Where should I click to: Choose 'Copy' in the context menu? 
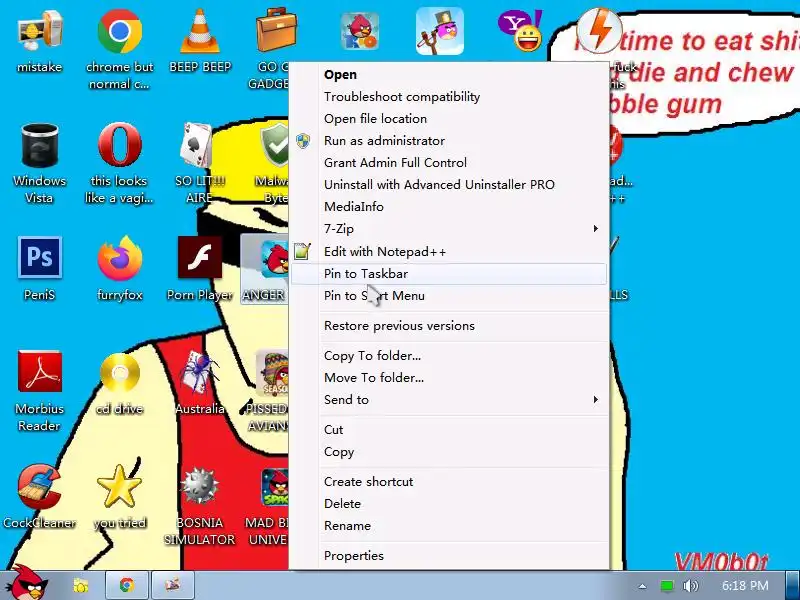[x=449, y=452]
